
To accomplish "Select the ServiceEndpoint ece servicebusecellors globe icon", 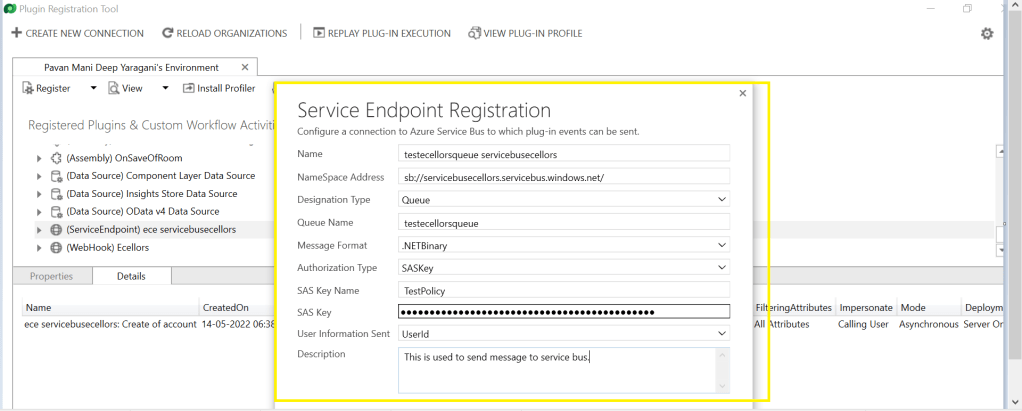I will tap(56, 230).
